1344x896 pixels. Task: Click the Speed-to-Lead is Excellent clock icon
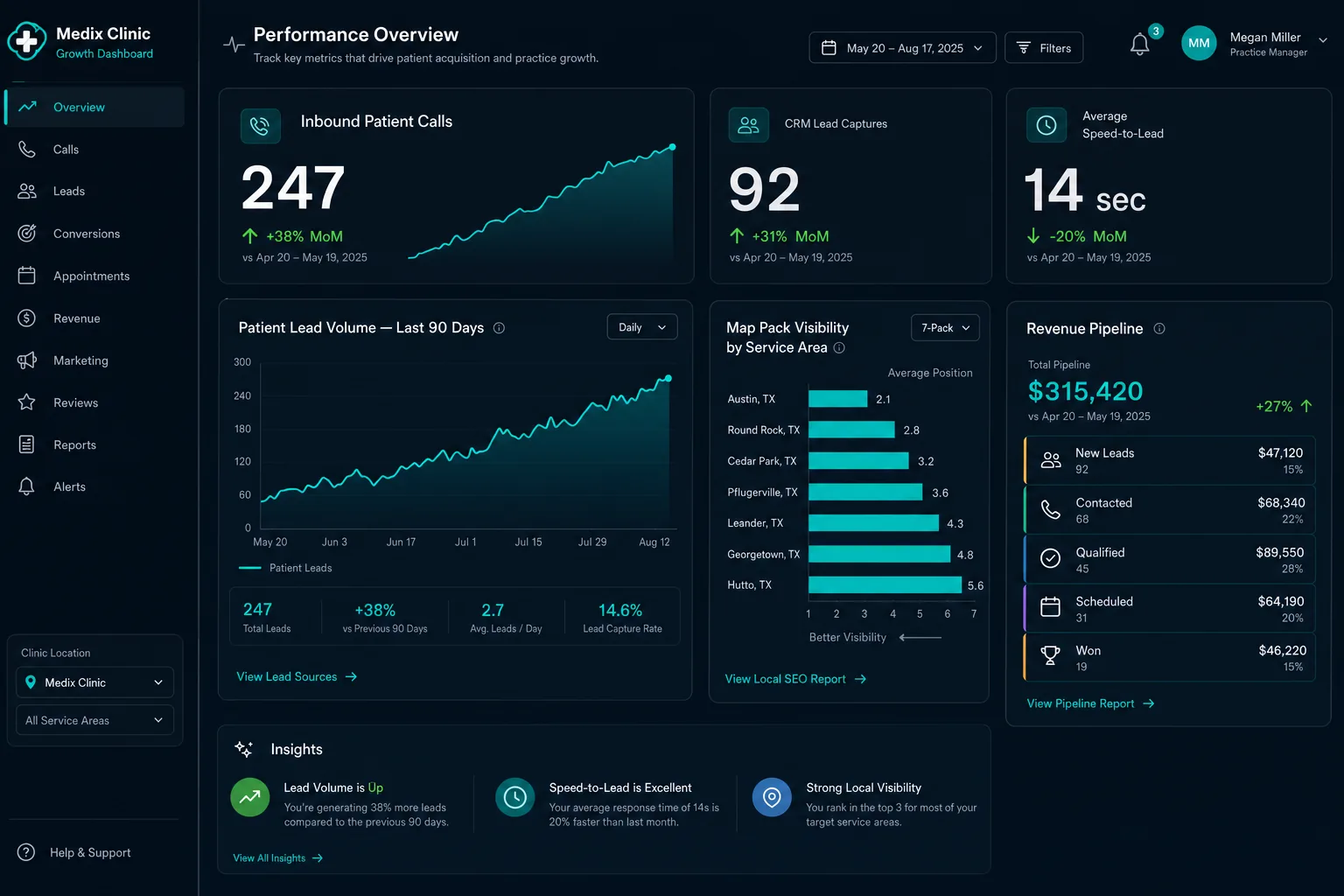click(x=515, y=797)
